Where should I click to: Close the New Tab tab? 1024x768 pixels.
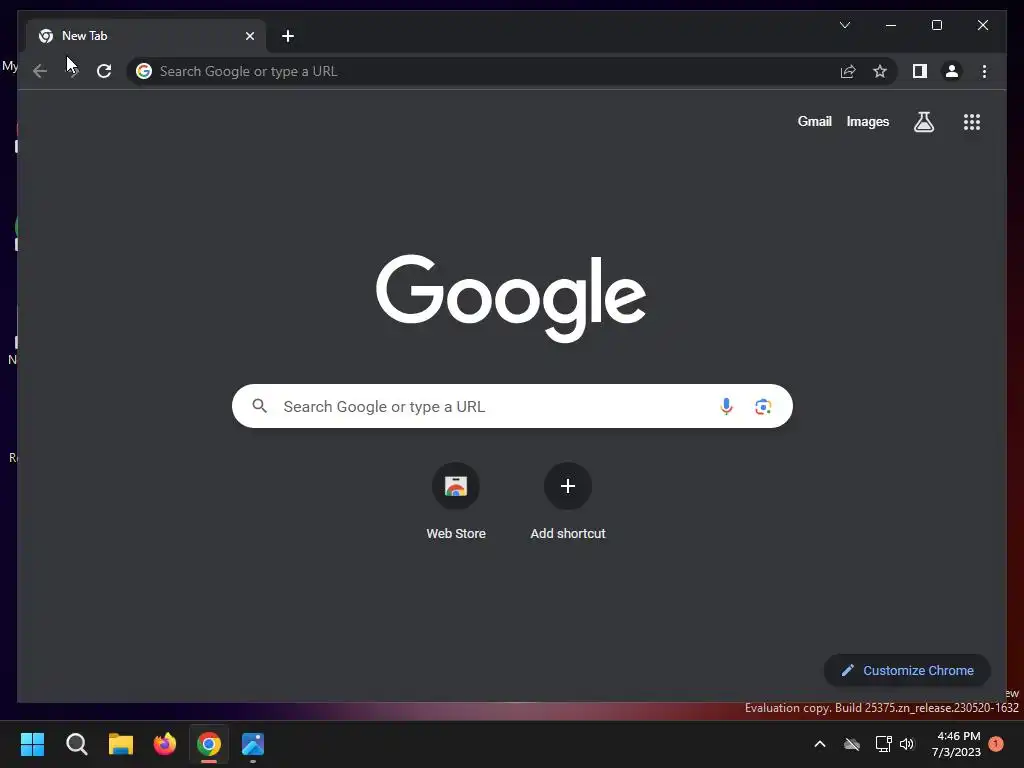tap(249, 36)
